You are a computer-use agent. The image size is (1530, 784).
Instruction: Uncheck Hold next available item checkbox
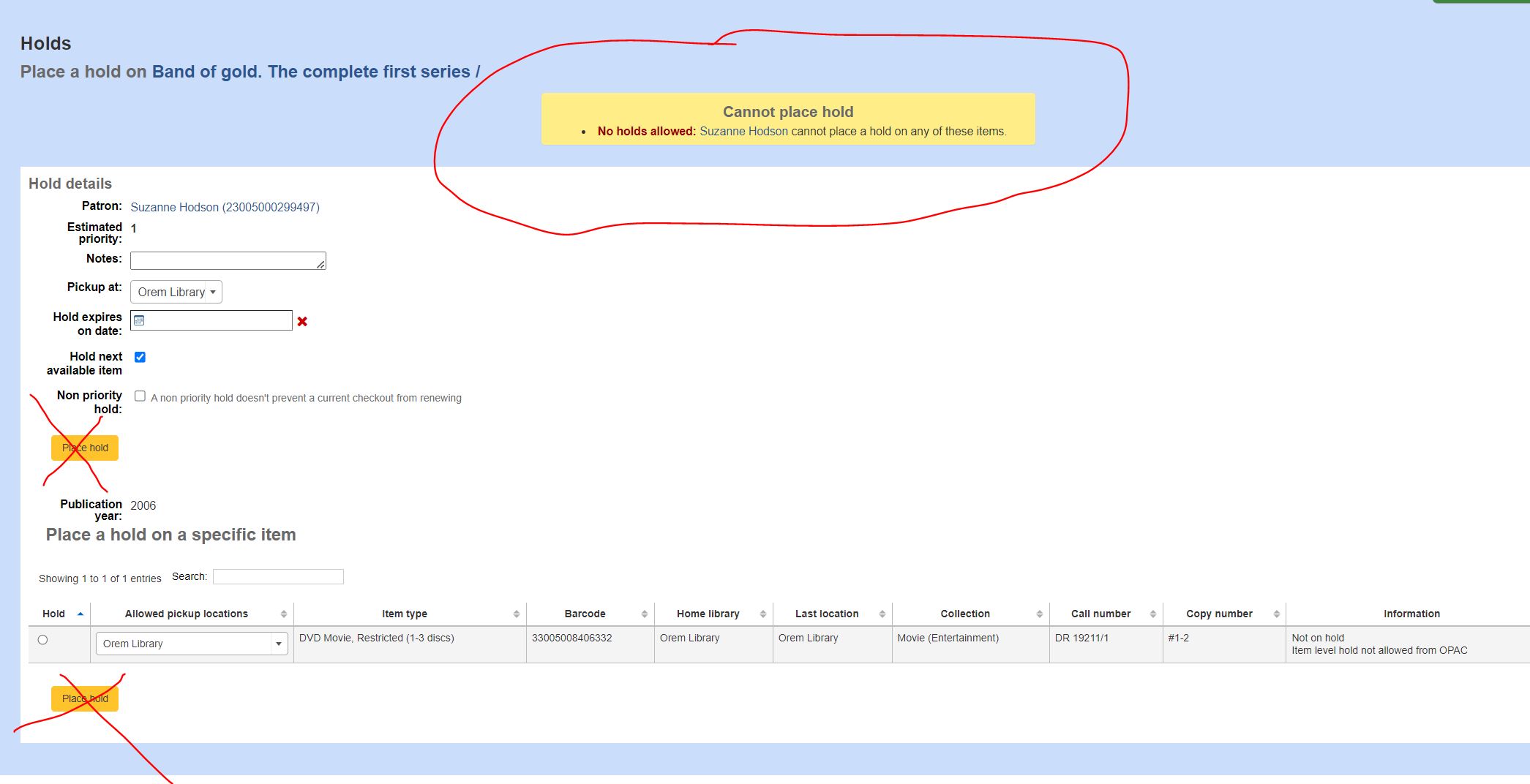[140, 357]
